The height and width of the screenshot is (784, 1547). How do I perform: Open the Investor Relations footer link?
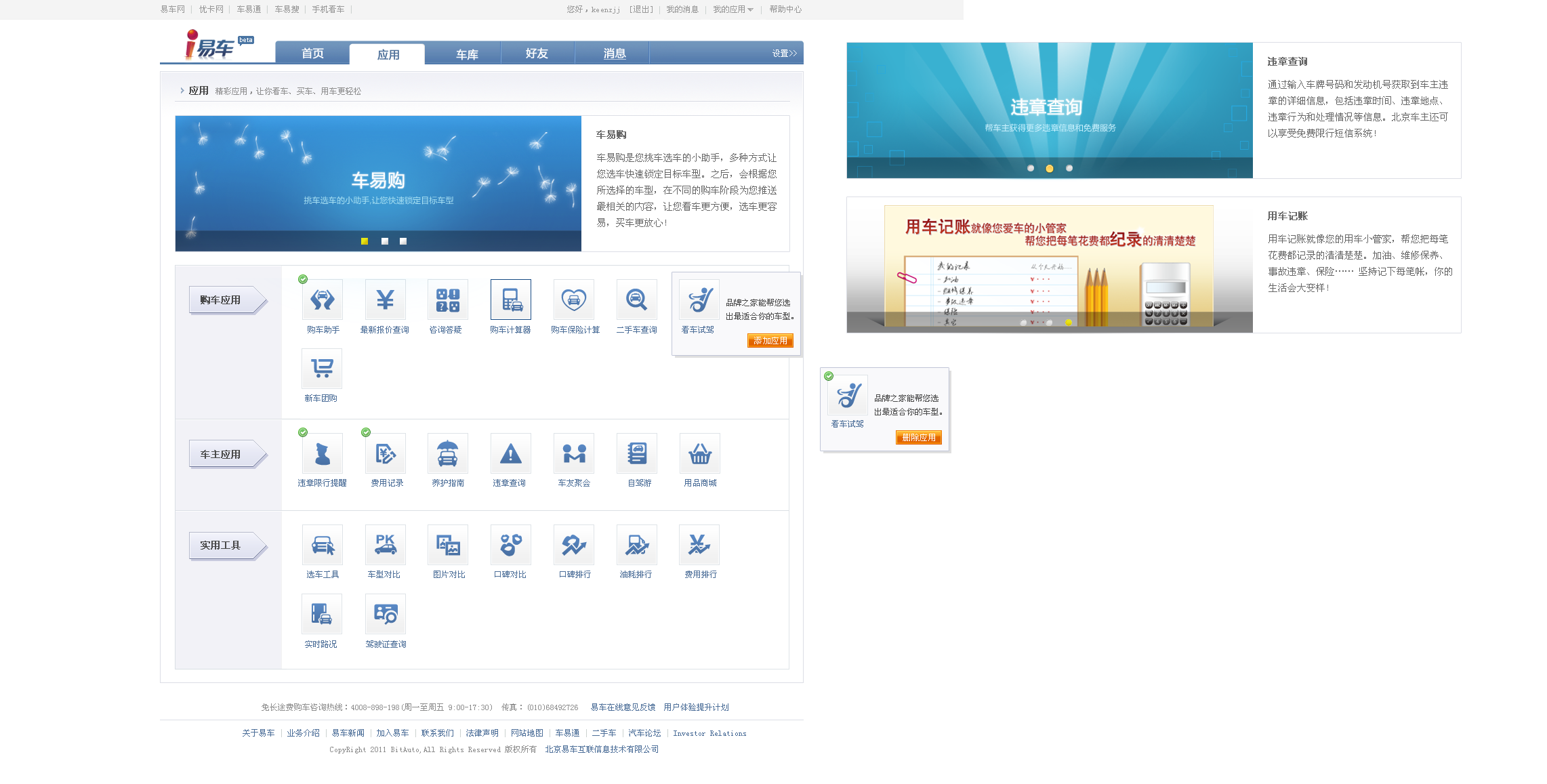(709, 733)
